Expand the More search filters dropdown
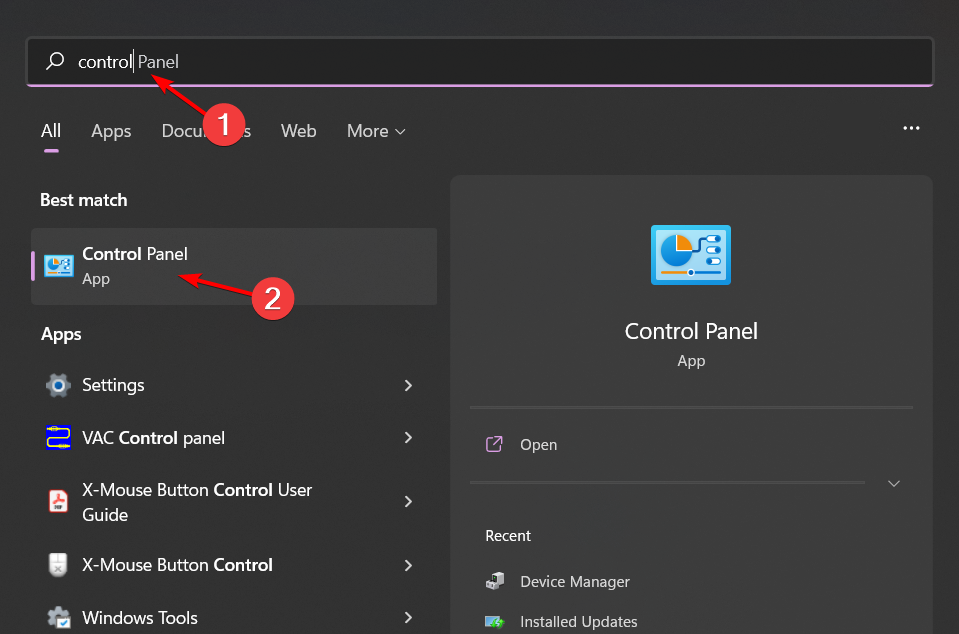The image size is (959, 634). tap(375, 131)
